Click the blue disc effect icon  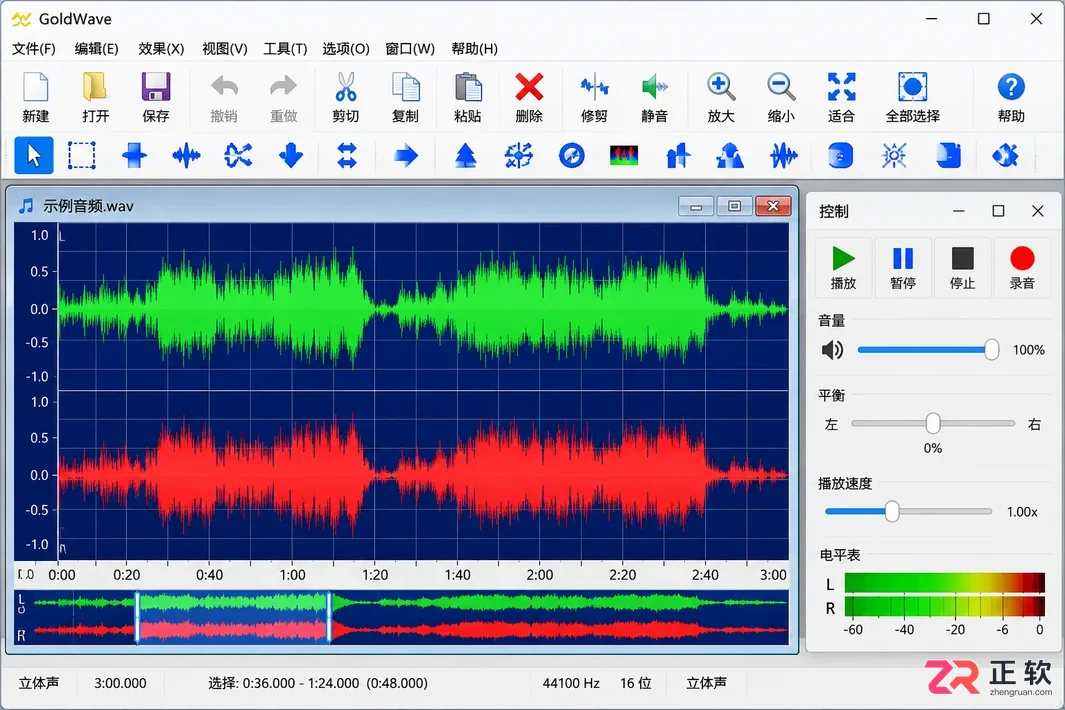pos(571,156)
